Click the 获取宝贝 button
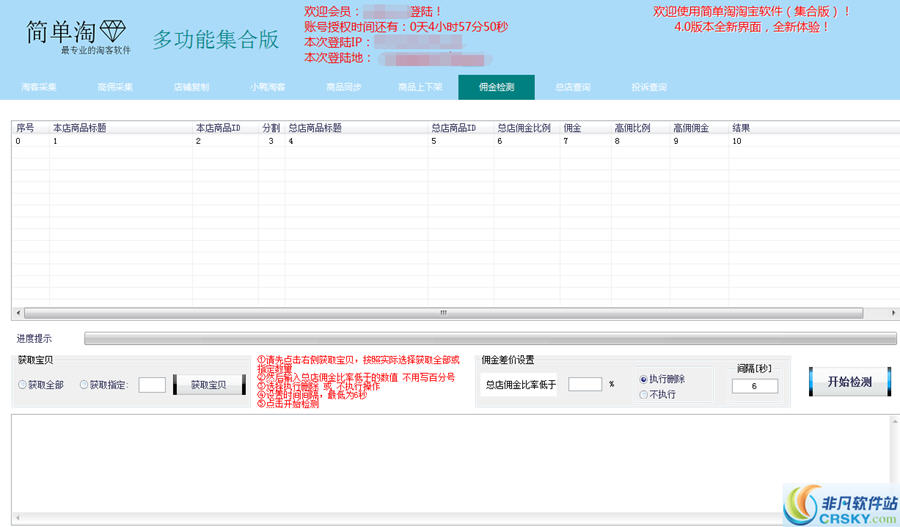The height and width of the screenshot is (527, 900). [209, 385]
